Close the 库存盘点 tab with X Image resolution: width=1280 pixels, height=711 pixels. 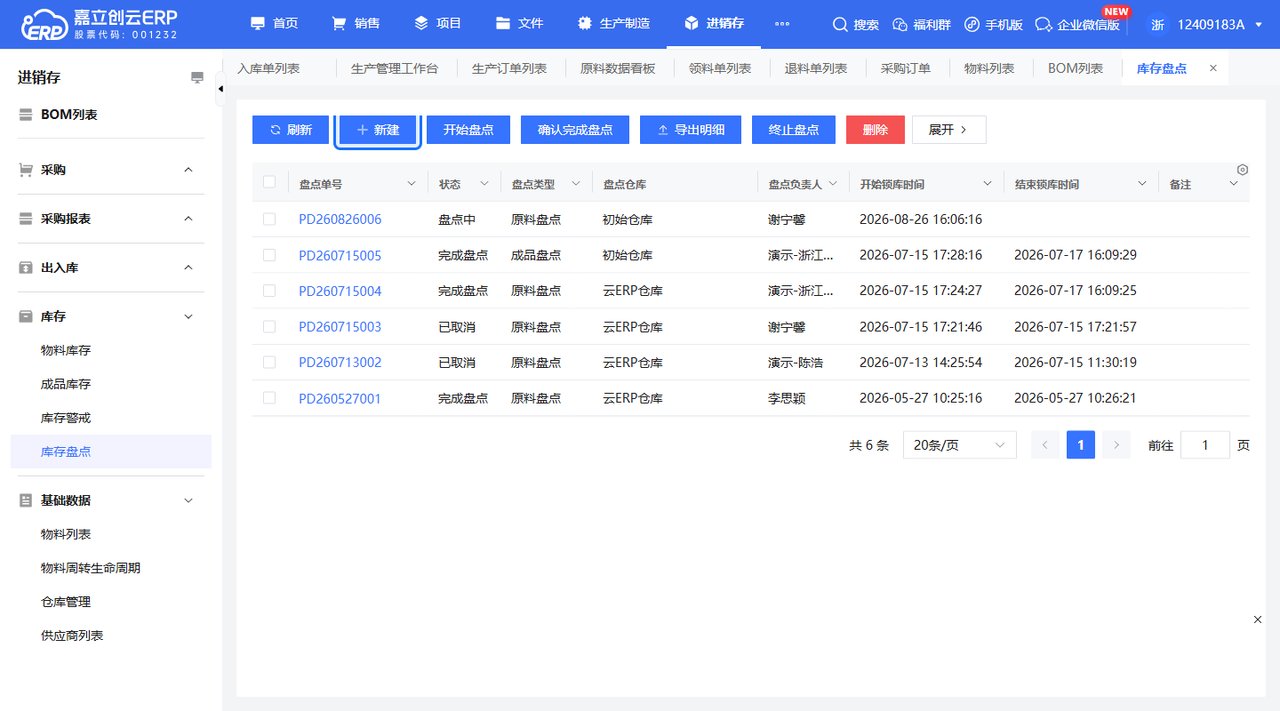tap(1213, 68)
